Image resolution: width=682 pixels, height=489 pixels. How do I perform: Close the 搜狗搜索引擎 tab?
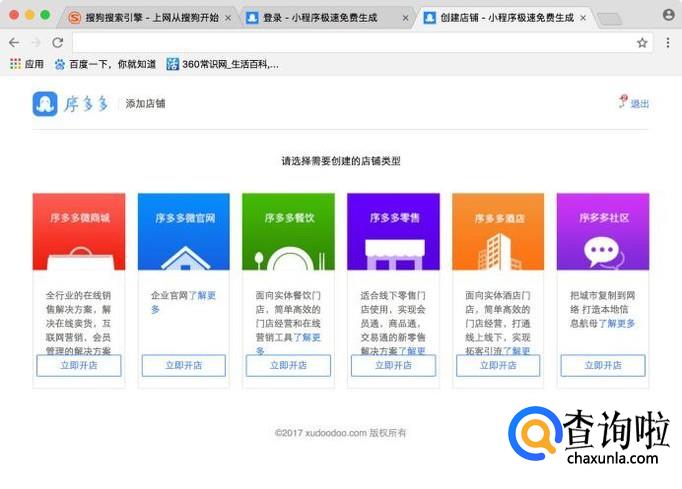click(228, 18)
